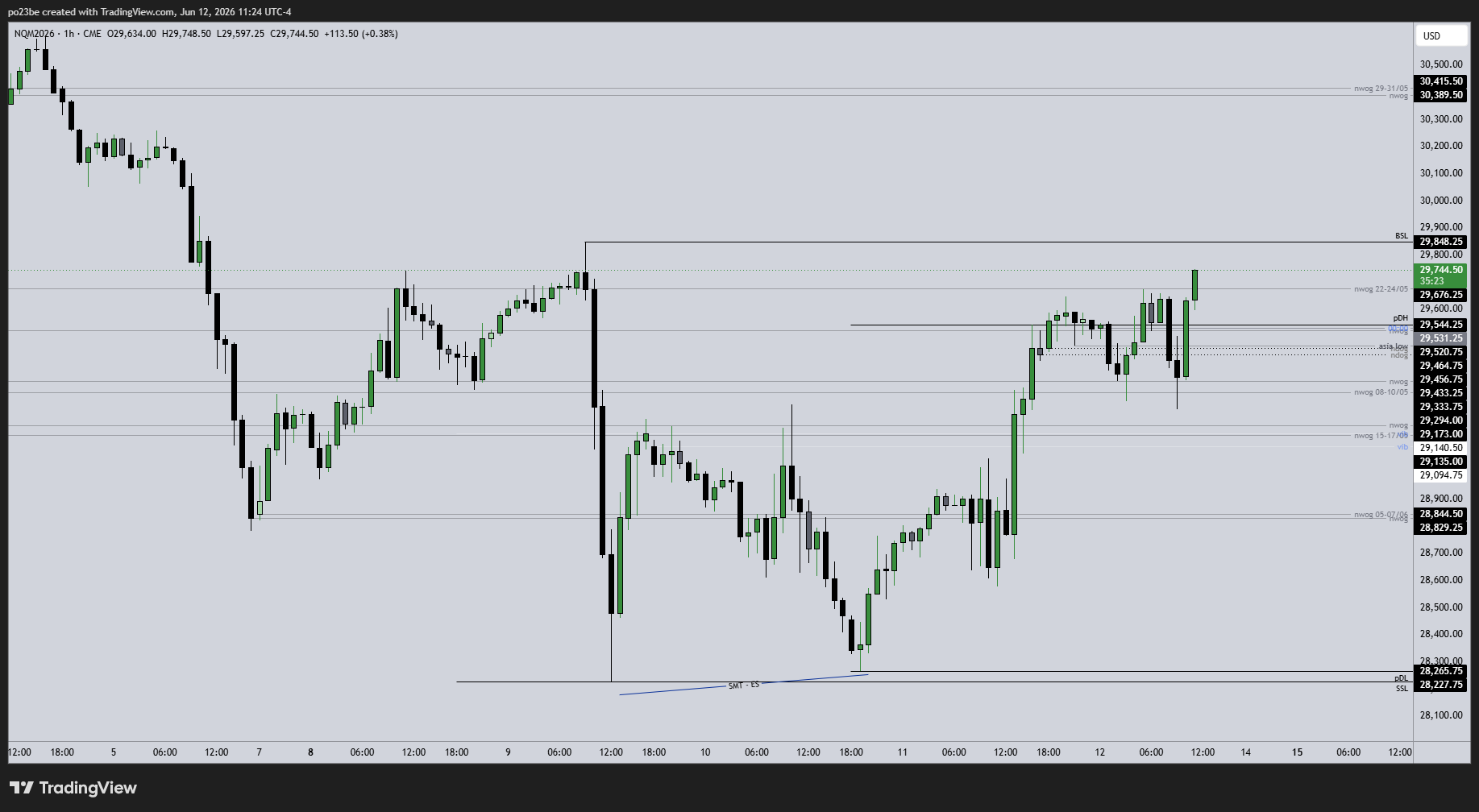
Task: Click the high value H29,748.50
Action: [186, 34]
